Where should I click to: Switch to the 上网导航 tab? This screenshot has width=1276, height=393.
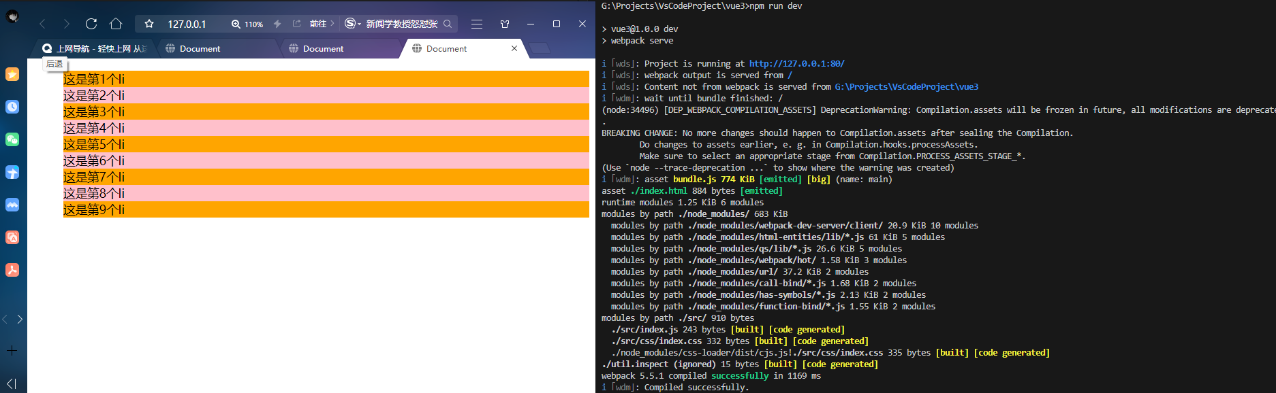[95, 48]
